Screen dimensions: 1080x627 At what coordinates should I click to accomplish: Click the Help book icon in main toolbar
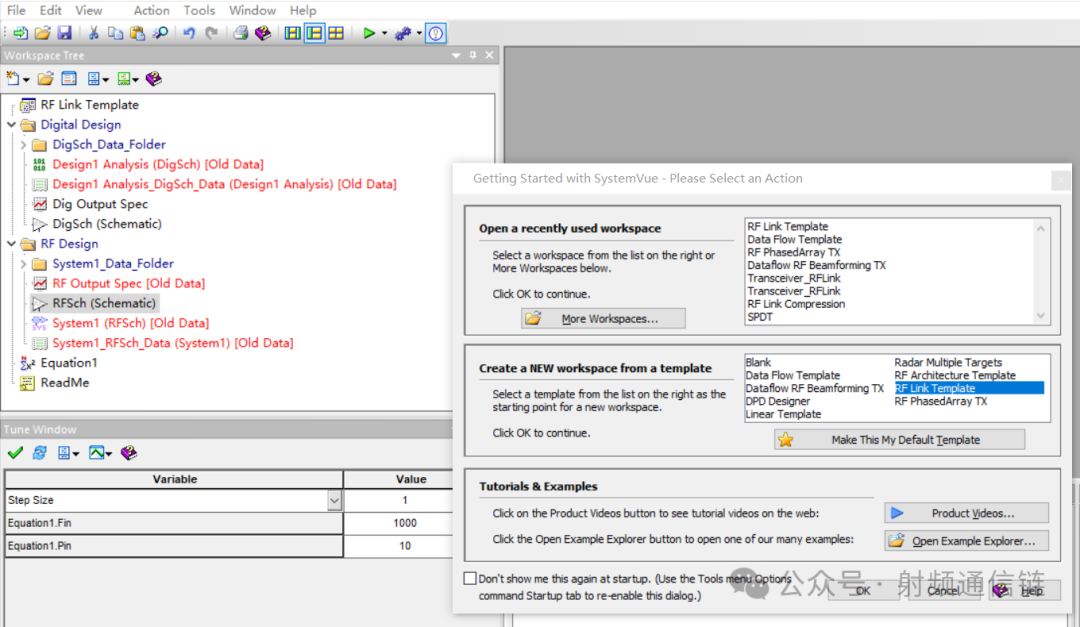tap(262, 33)
